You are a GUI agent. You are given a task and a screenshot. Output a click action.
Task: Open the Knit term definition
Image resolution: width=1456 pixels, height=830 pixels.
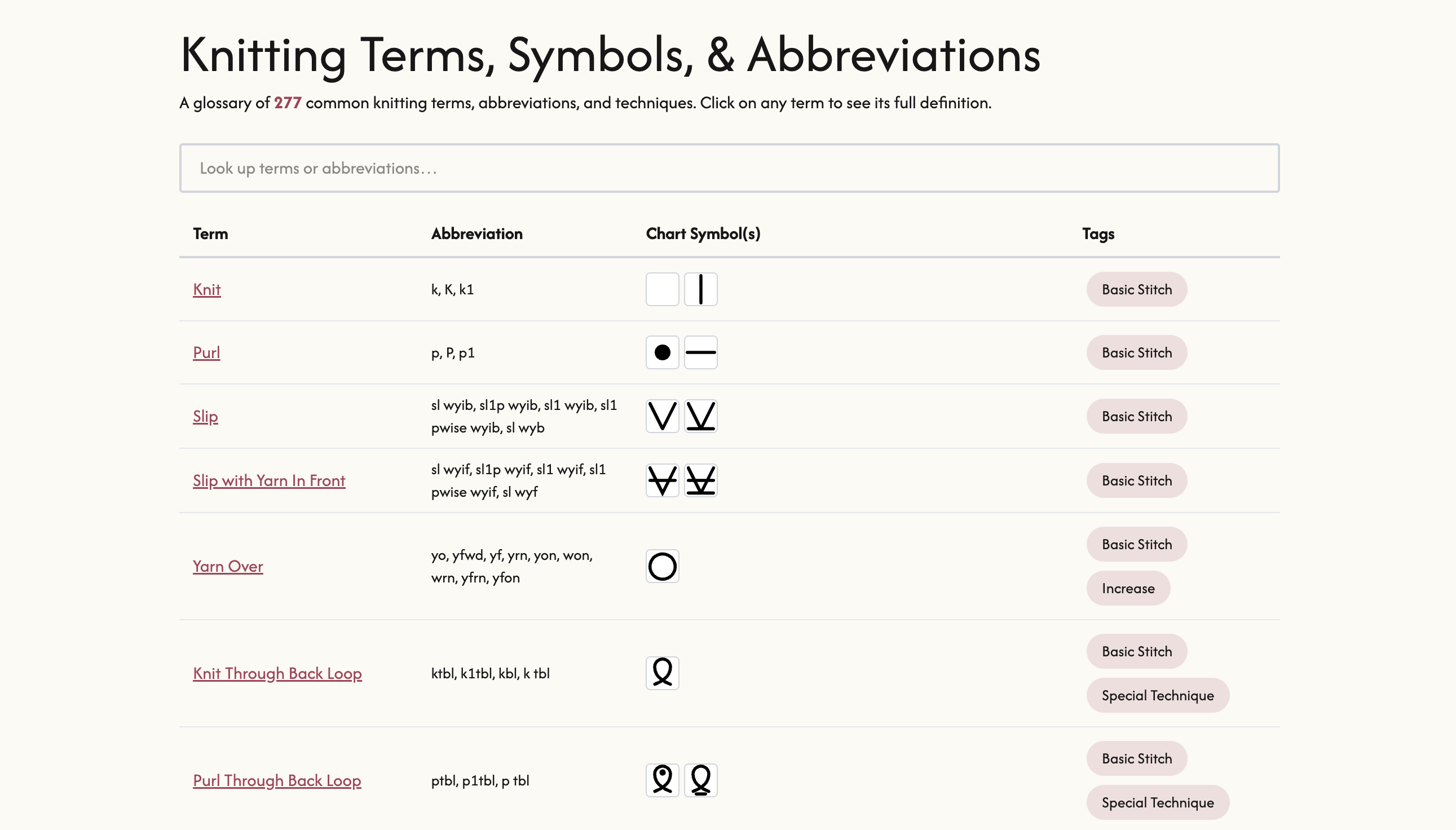[206, 289]
